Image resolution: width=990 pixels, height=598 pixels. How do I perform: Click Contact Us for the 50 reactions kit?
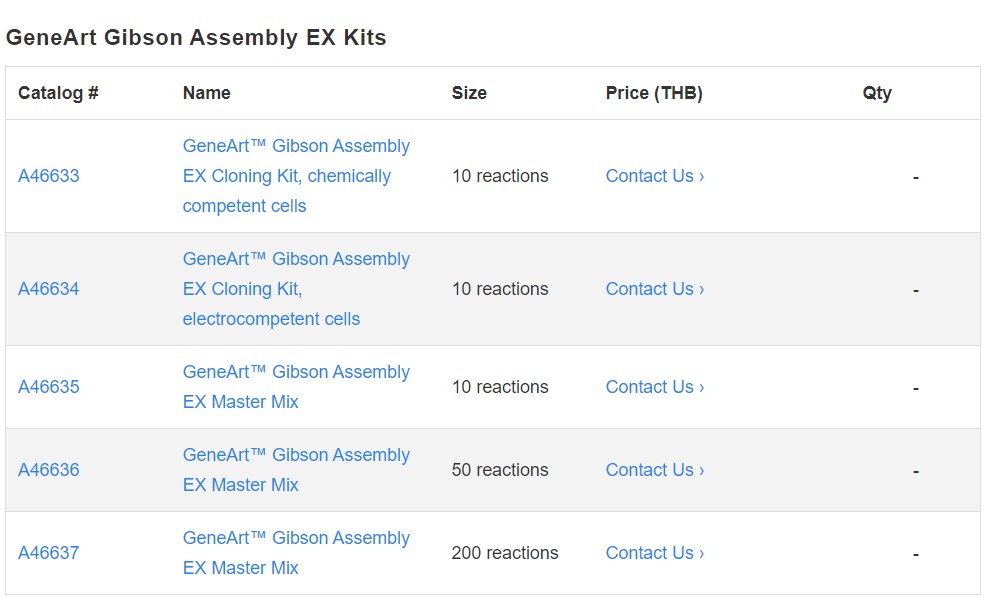pyautogui.click(x=655, y=470)
